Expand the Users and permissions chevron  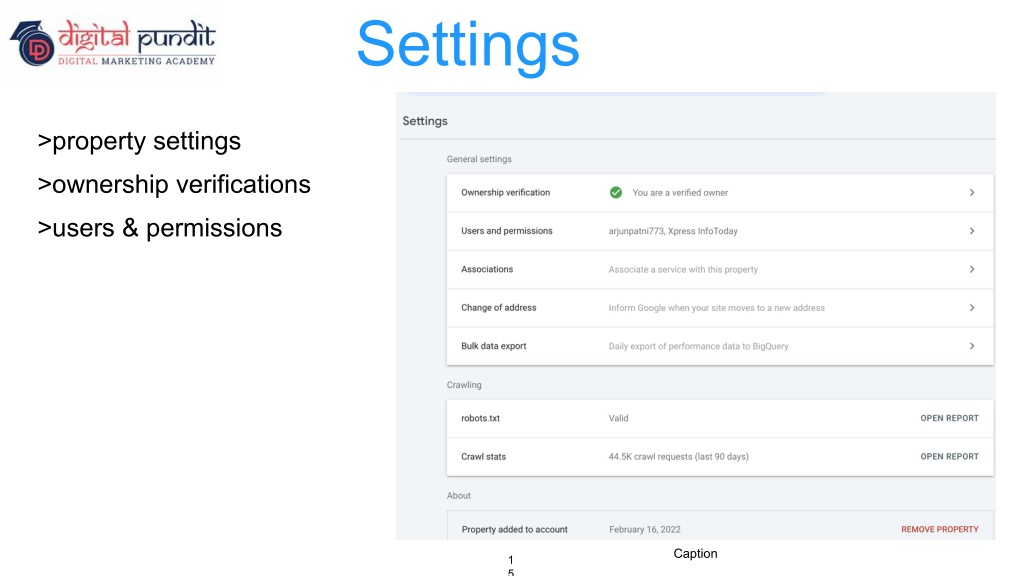[972, 231]
